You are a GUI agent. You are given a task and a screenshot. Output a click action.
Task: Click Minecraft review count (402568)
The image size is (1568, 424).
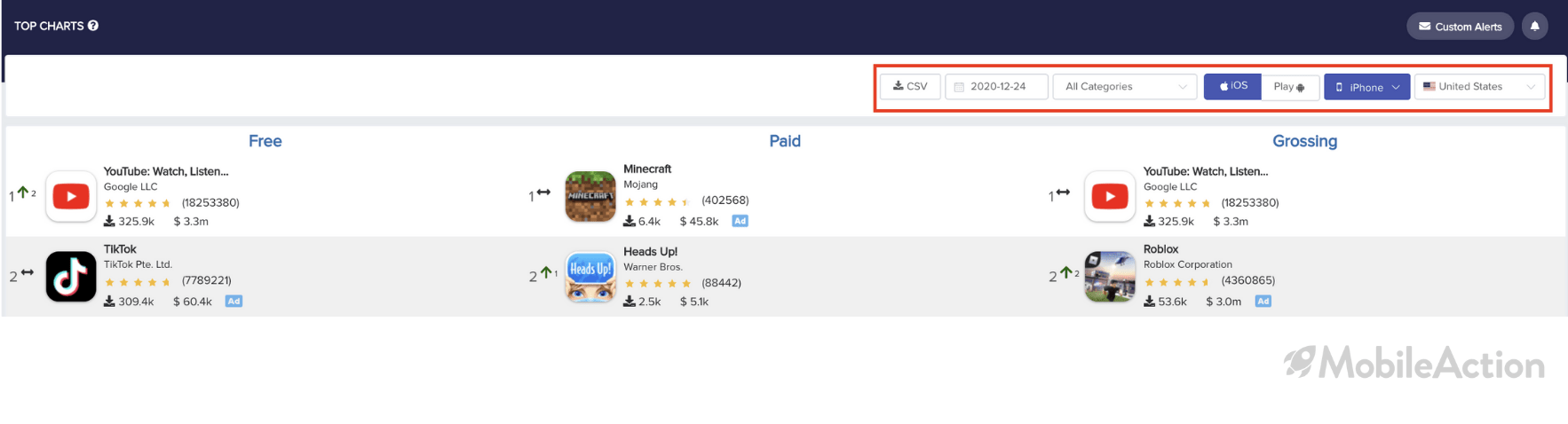(725, 200)
